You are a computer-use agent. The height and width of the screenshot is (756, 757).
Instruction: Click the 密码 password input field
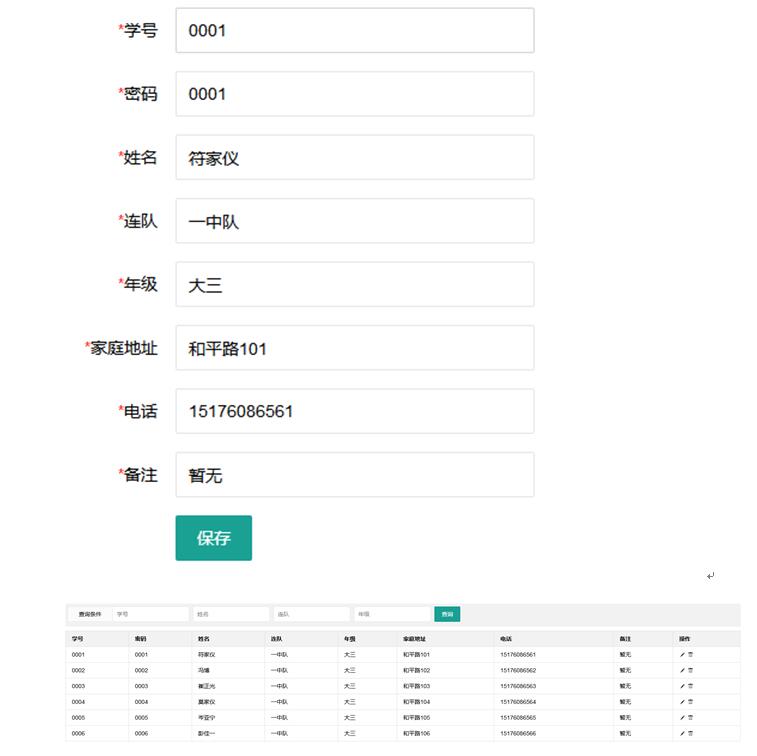pyautogui.click(x=354, y=94)
